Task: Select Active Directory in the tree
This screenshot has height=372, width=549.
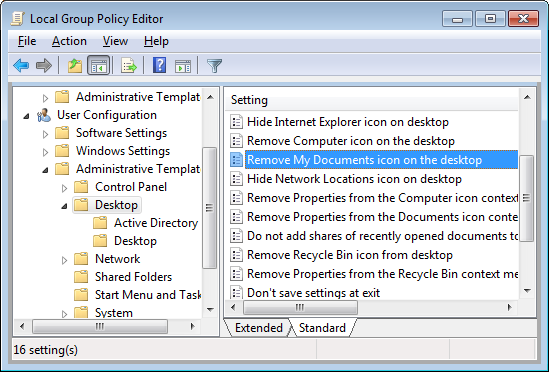Action: coord(156,223)
